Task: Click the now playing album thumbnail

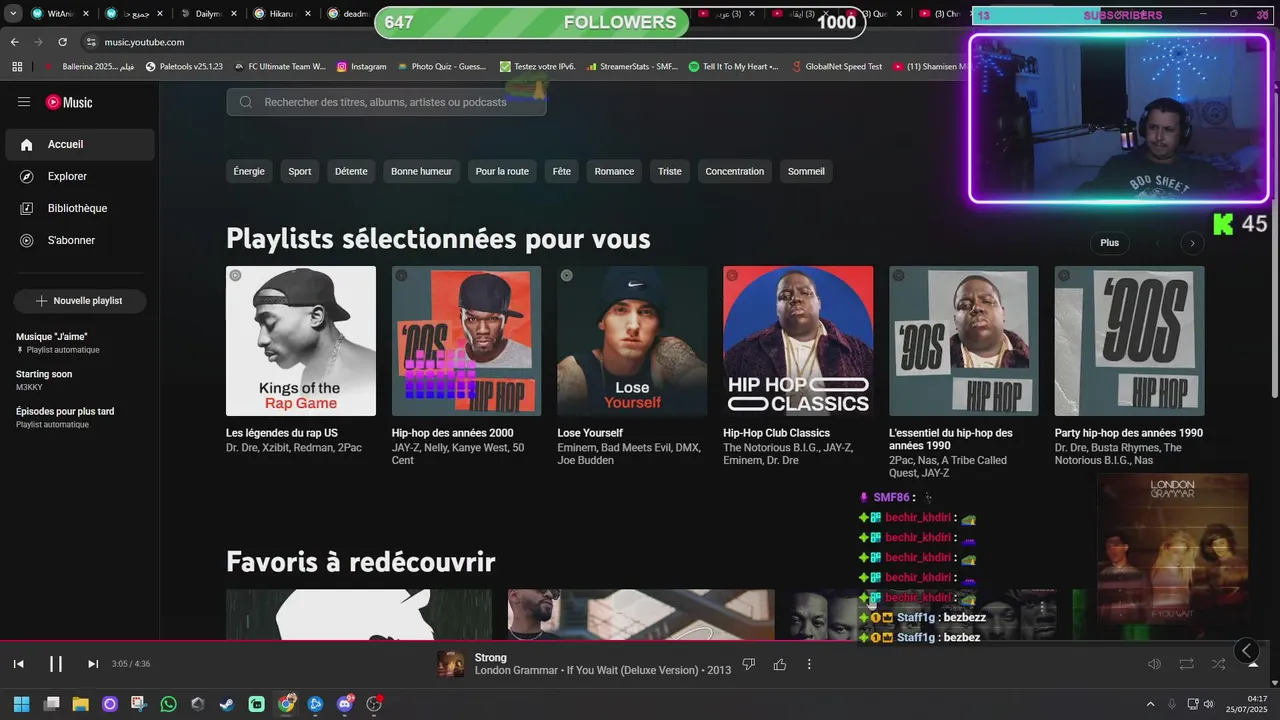Action: (451, 664)
